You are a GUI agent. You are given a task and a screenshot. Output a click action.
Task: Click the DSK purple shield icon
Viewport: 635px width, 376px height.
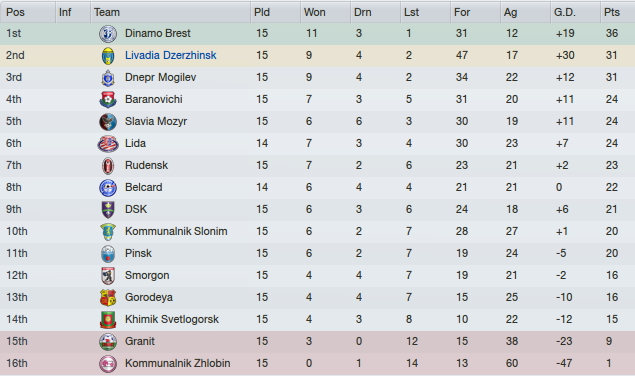pos(108,209)
